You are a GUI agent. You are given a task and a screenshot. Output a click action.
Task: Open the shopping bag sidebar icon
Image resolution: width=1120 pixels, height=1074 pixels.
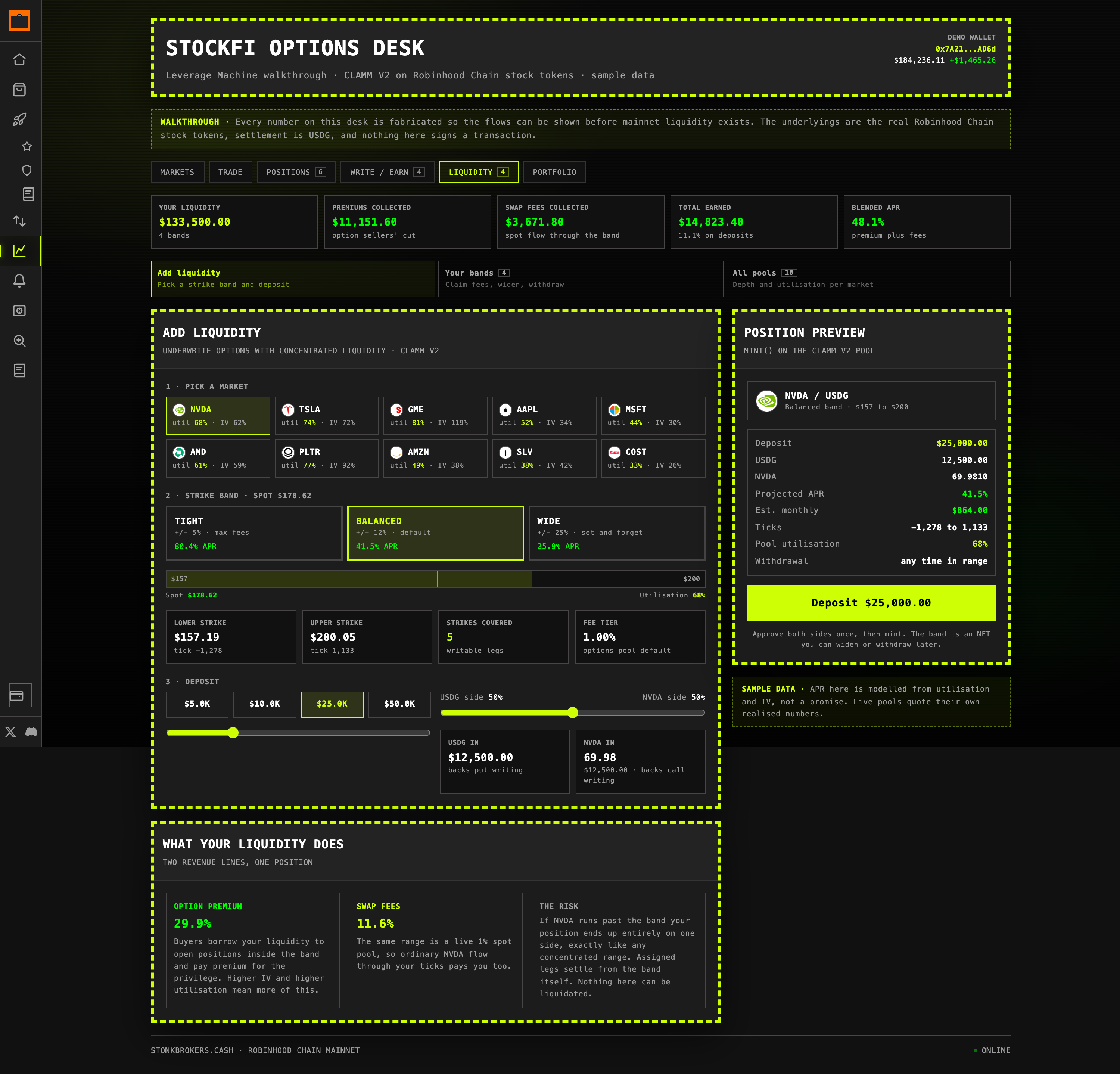point(19,90)
